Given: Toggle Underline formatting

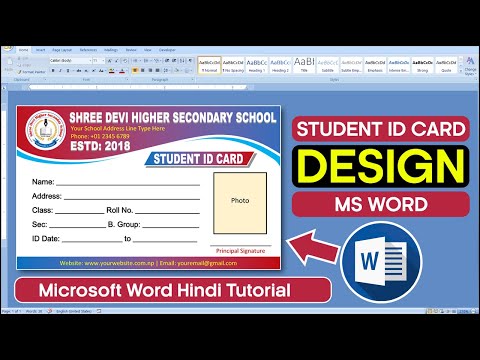Looking at the screenshot, I should (68, 71).
